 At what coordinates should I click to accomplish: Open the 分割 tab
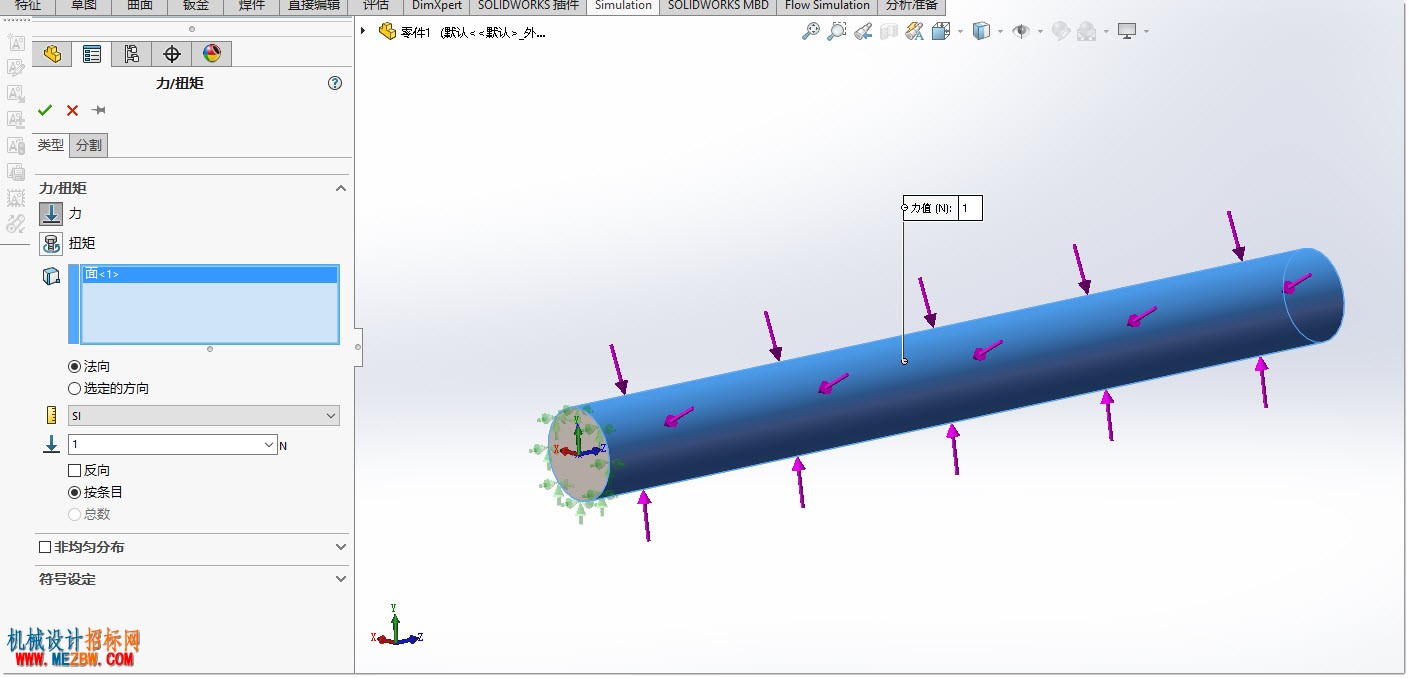[x=89, y=145]
